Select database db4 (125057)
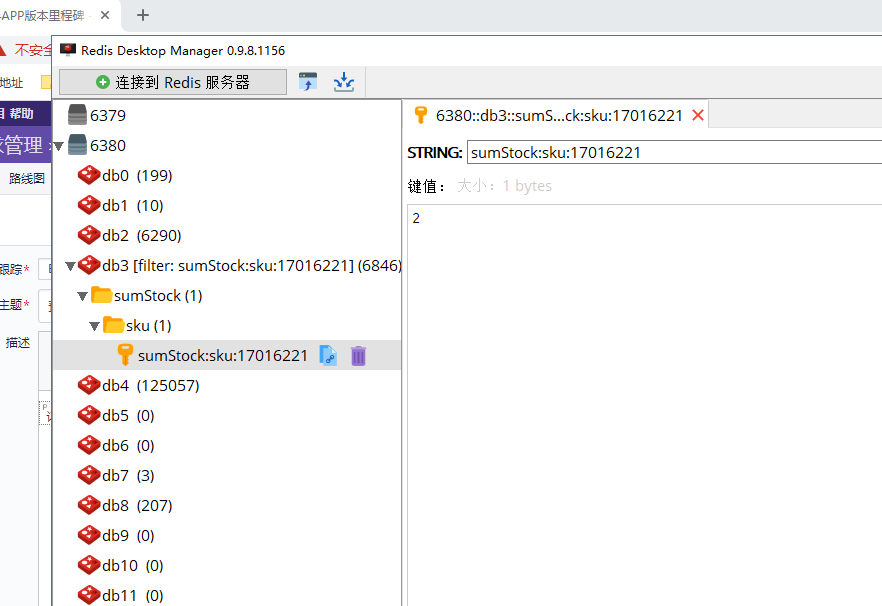 (x=151, y=385)
